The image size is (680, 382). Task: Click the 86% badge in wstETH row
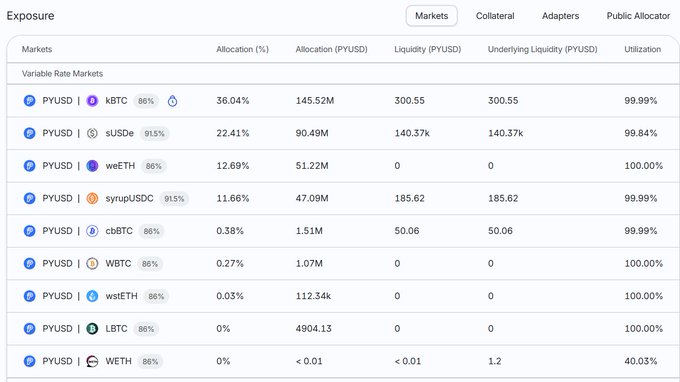pyautogui.click(x=156, y=296)
